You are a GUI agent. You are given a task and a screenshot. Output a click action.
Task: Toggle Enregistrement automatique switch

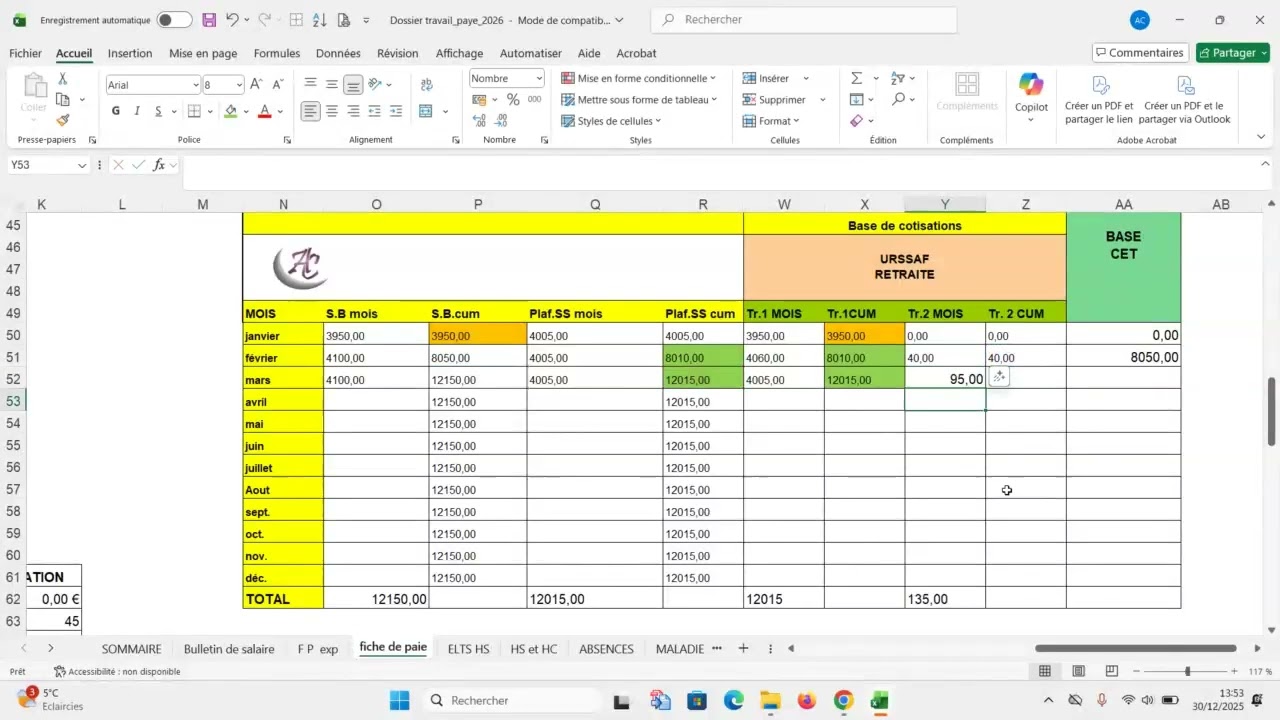(x=174, y=20)
